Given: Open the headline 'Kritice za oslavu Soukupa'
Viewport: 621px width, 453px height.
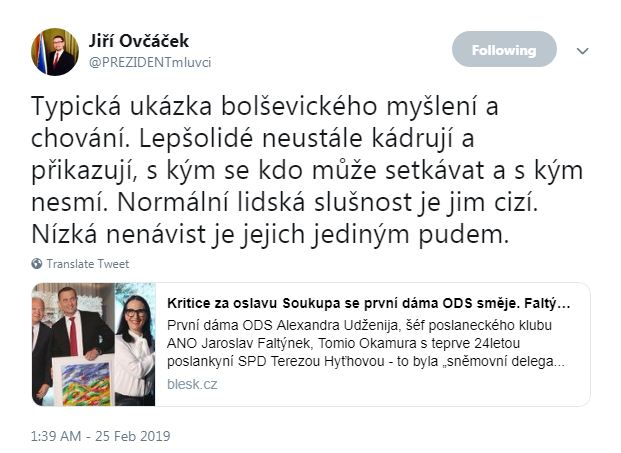Looking at the screenshot, I should point(369,303).
